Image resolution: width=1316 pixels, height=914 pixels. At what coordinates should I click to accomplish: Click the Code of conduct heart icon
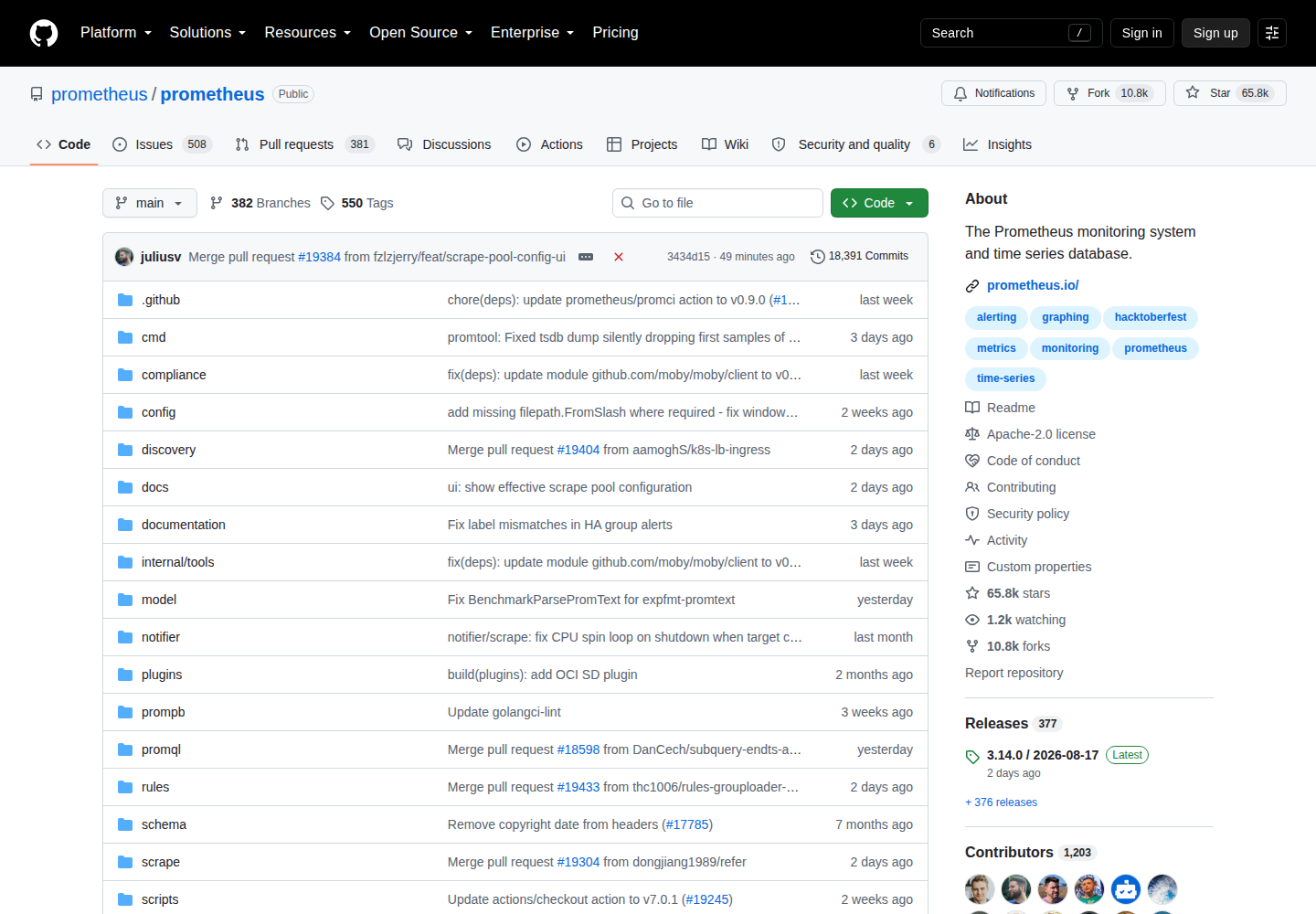coord(972,461)
